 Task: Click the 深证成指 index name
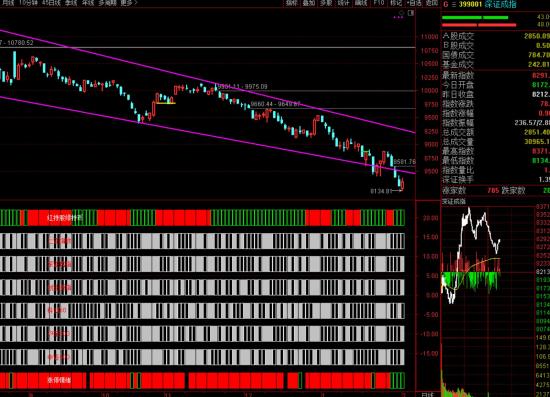click(x=501, y=5)
